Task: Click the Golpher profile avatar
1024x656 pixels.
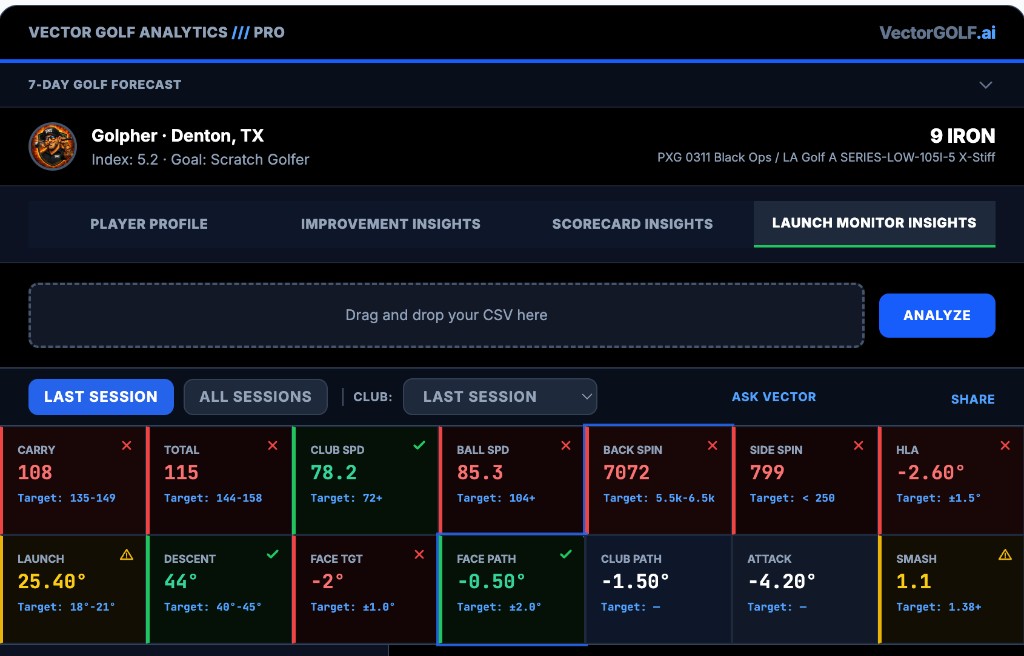Action: coord(52,147)
